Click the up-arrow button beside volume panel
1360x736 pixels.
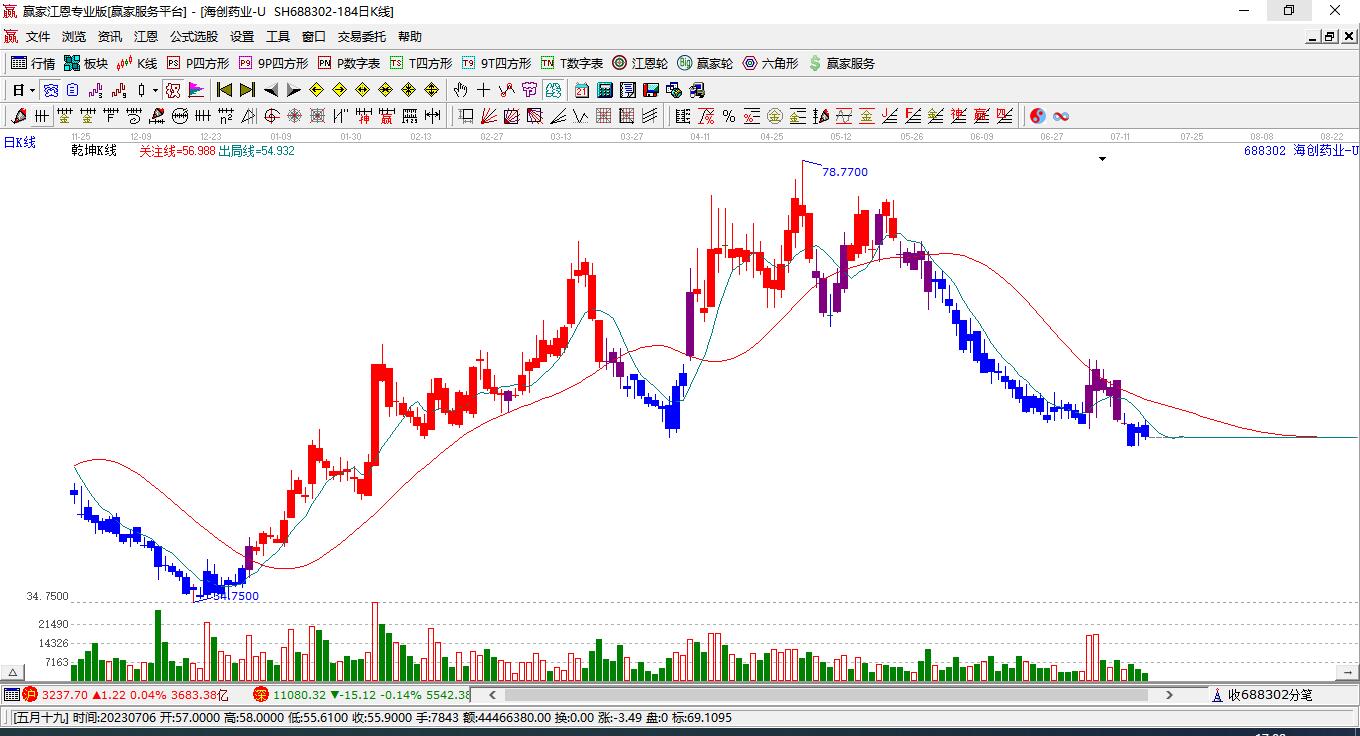click(x=14, y=673)
